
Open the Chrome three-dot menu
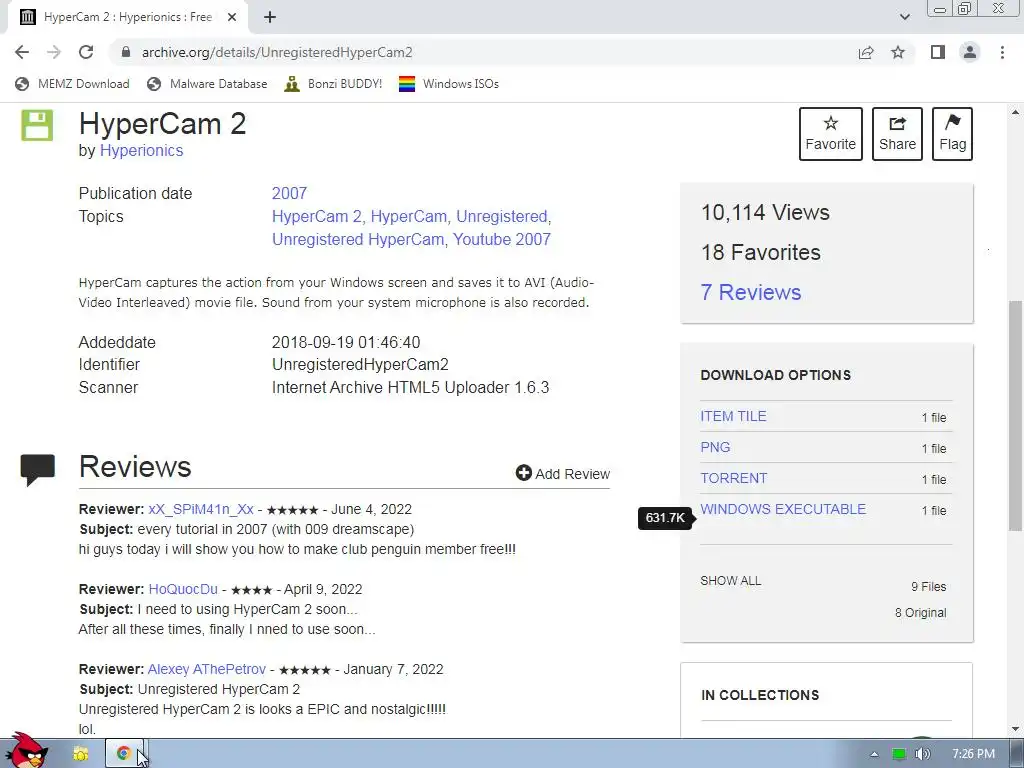point(1002,52)
